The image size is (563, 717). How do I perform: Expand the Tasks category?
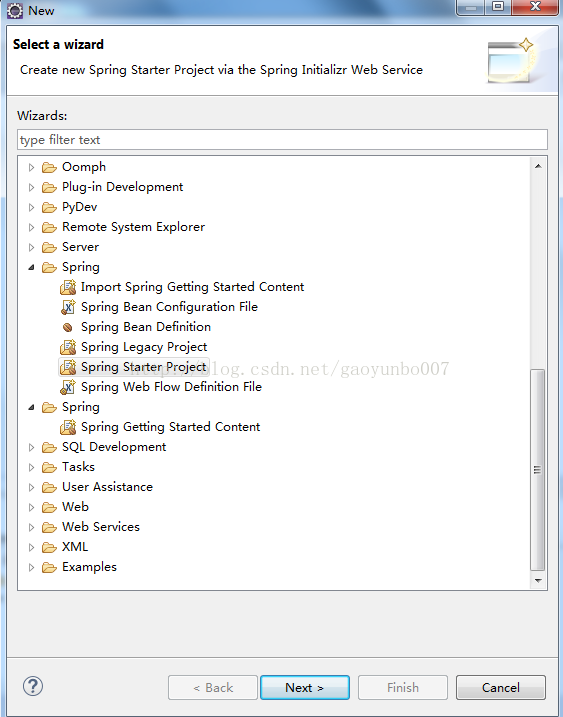[x=31, y=467]
